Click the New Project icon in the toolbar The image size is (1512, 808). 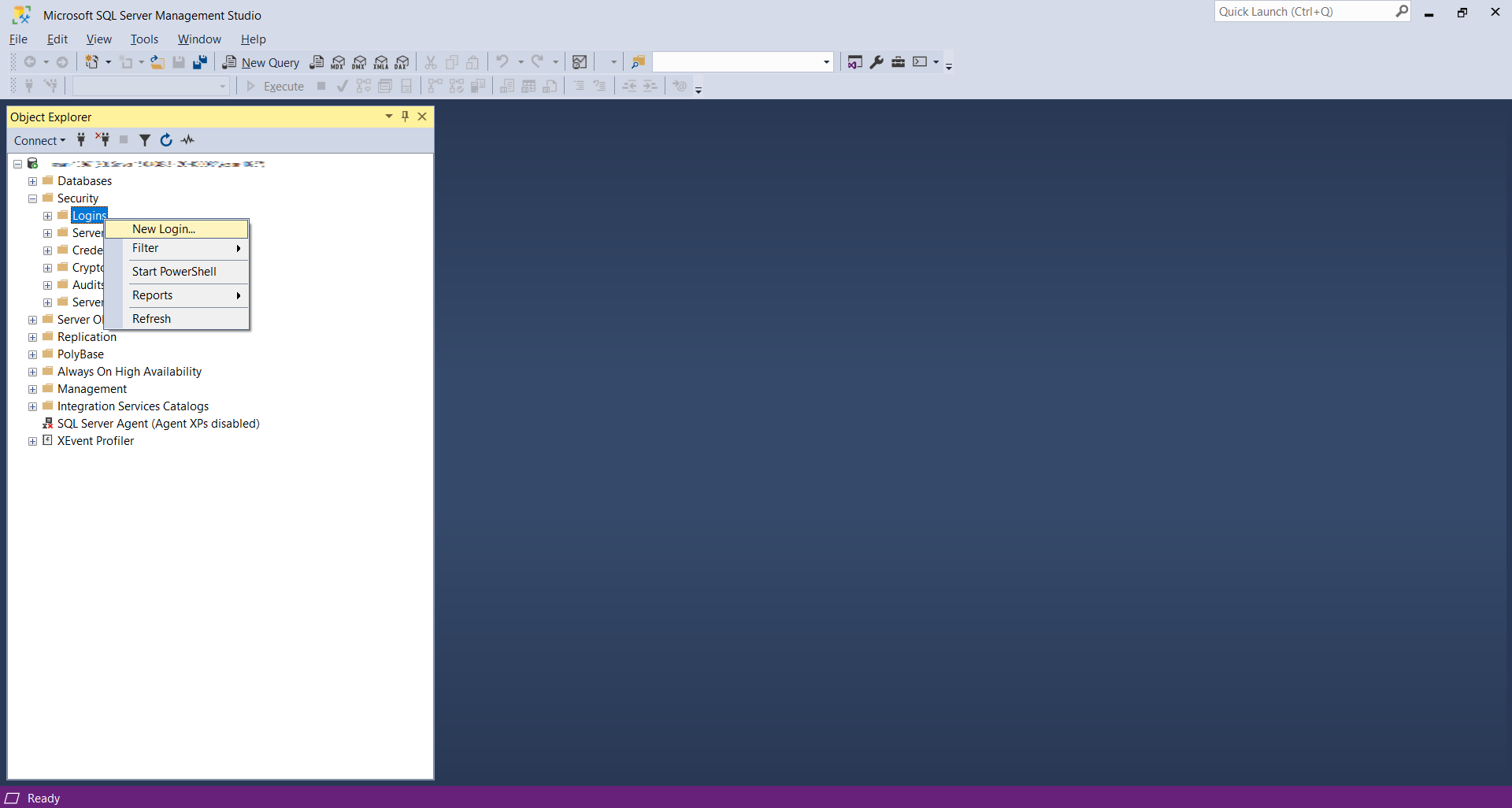(92, 62)
